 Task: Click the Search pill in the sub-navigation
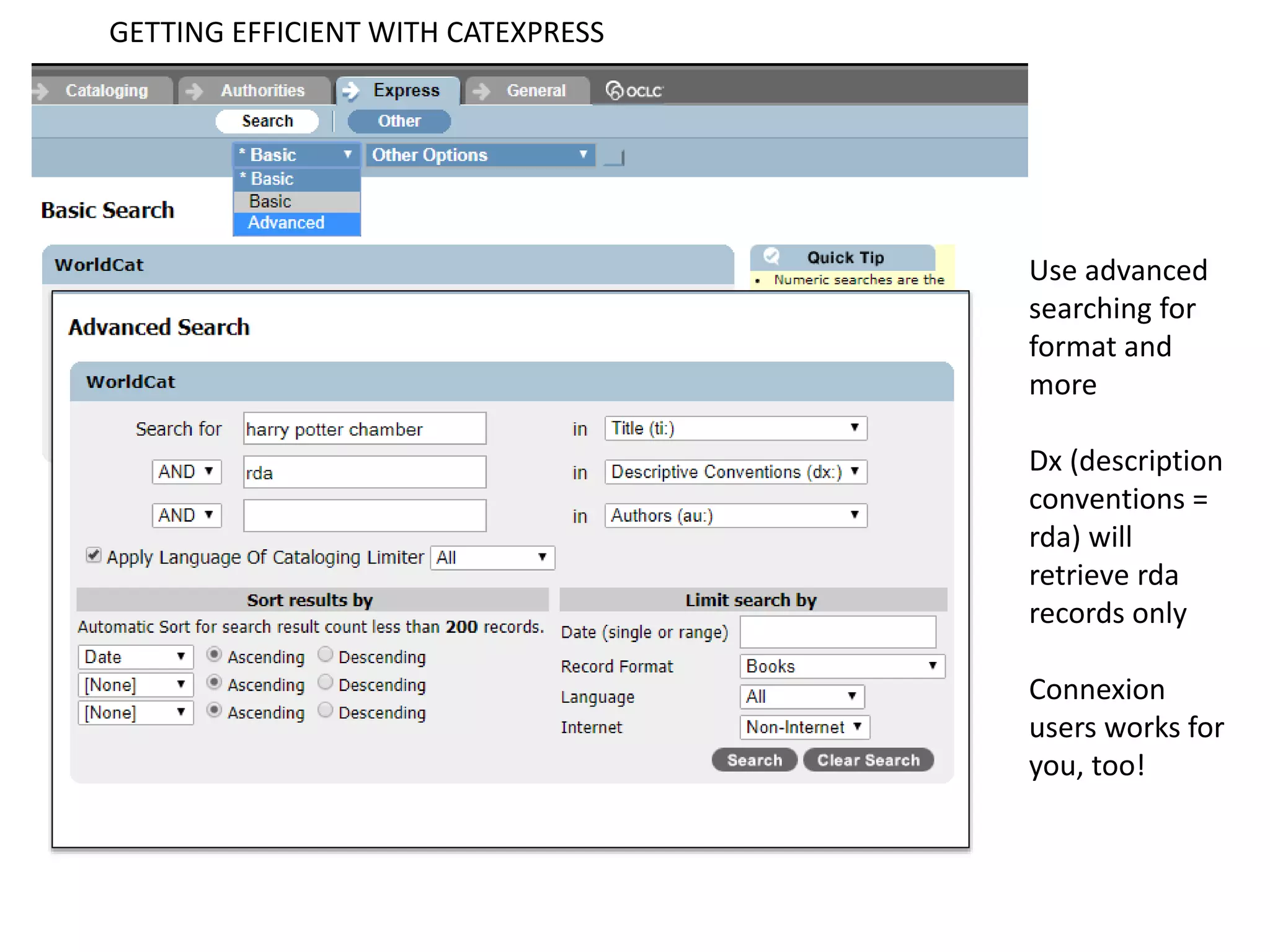267,121
